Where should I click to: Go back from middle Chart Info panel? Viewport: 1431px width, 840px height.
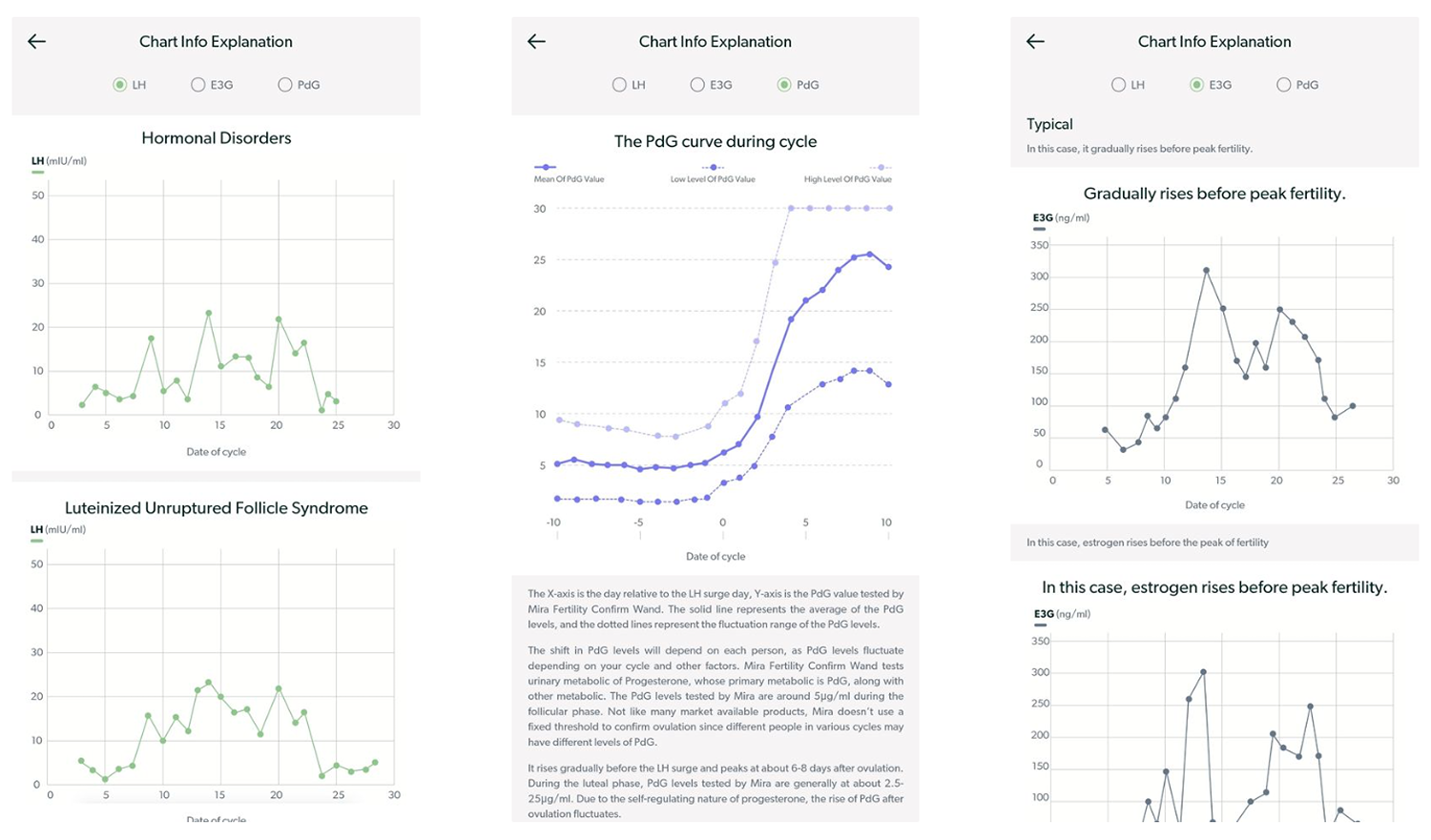click(x=536, y=41)
